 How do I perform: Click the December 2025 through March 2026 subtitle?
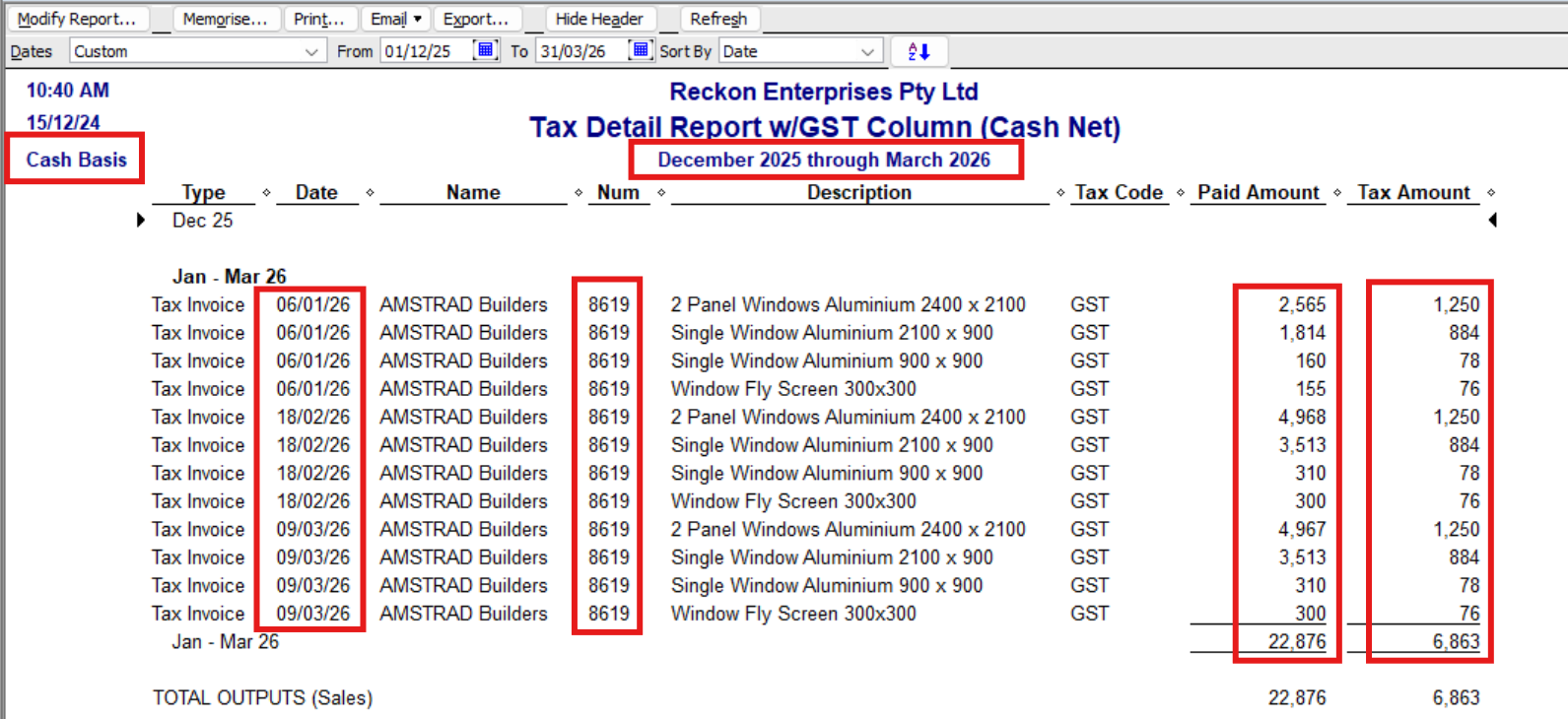click(x=824, y=160)
